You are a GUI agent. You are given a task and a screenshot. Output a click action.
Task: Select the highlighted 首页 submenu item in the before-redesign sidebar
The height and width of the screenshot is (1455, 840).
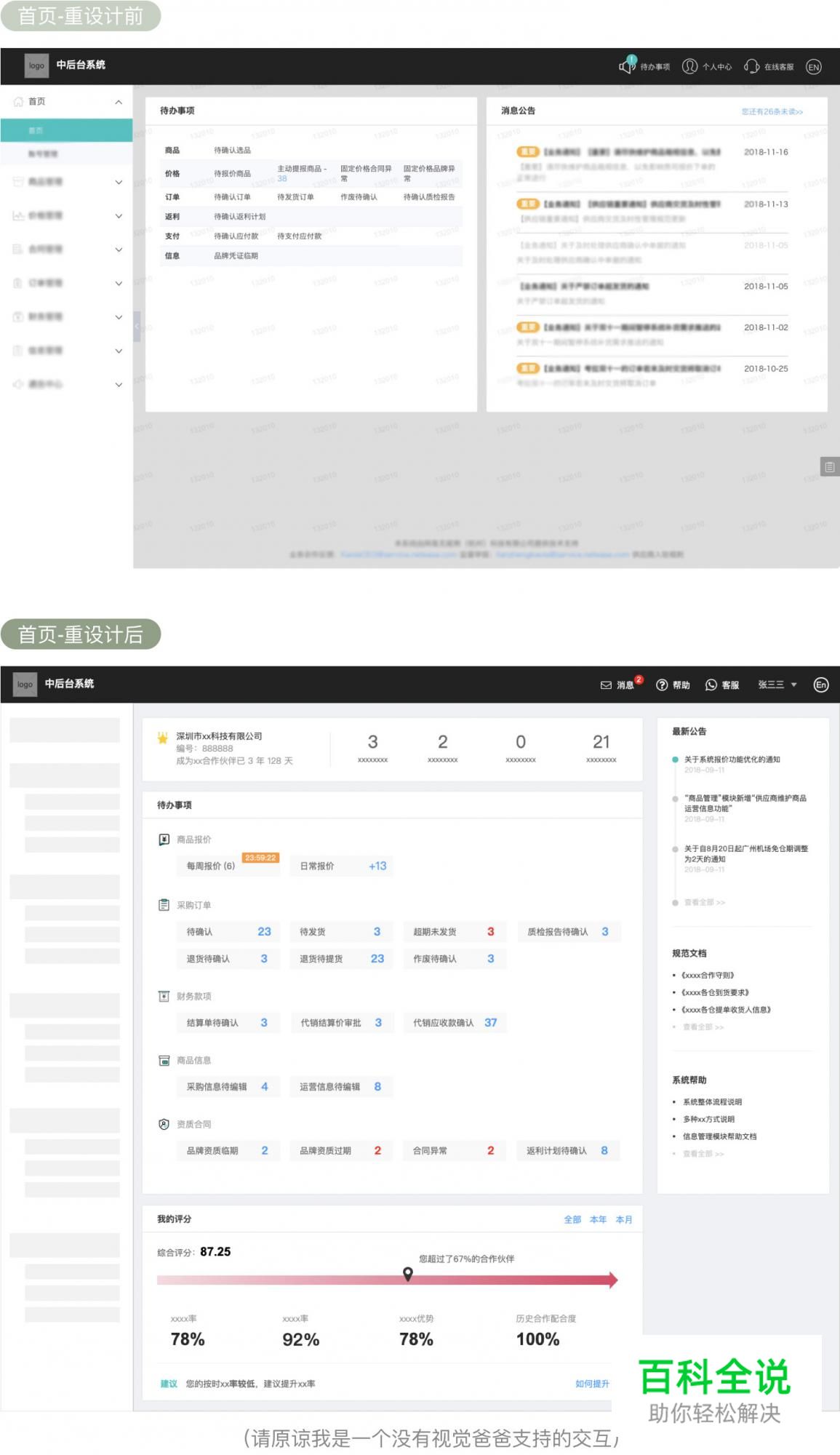tap(66, 130)
